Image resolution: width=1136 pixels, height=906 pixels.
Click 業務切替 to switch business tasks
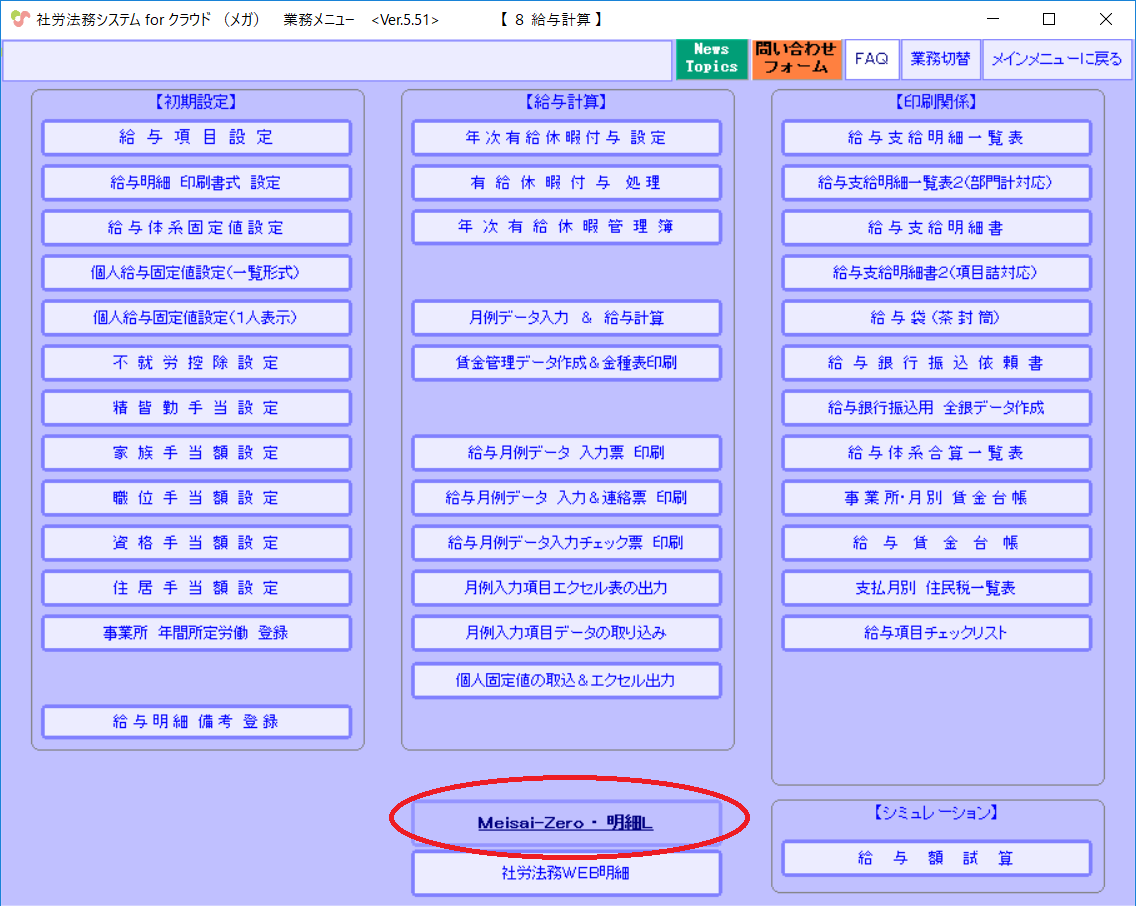(942, 59)
